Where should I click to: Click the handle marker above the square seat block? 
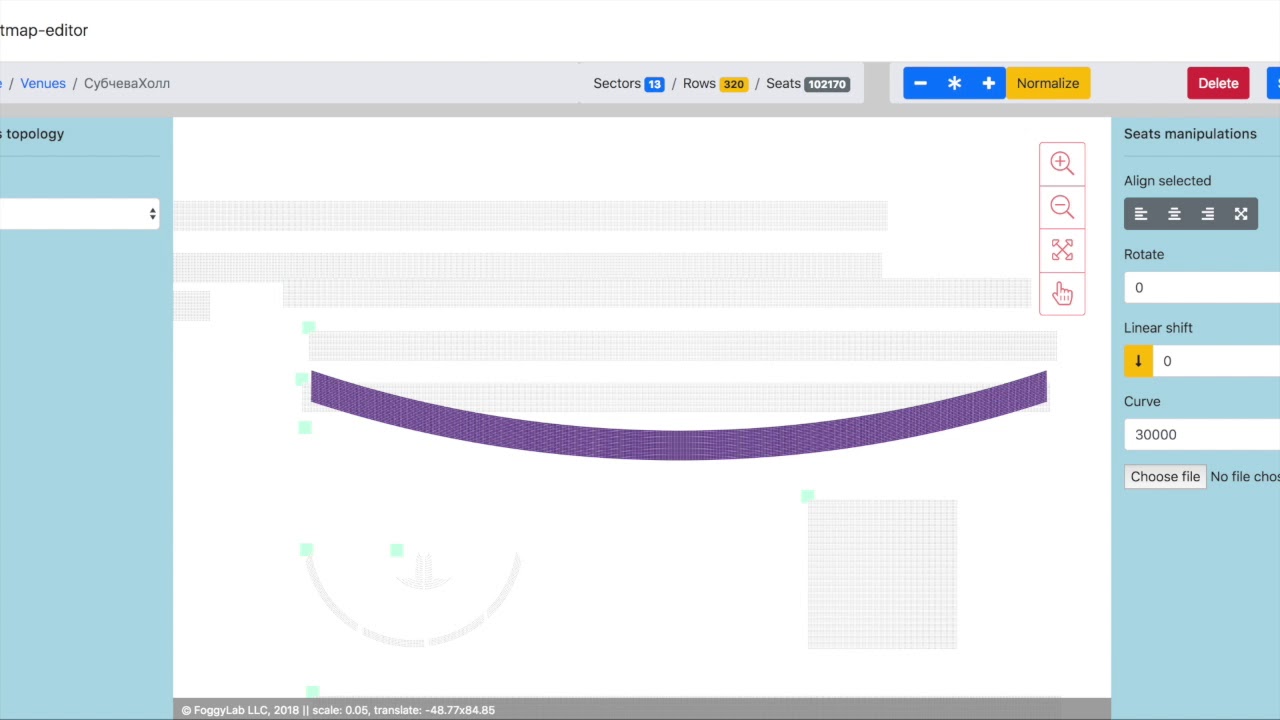(x=807, y=496)
